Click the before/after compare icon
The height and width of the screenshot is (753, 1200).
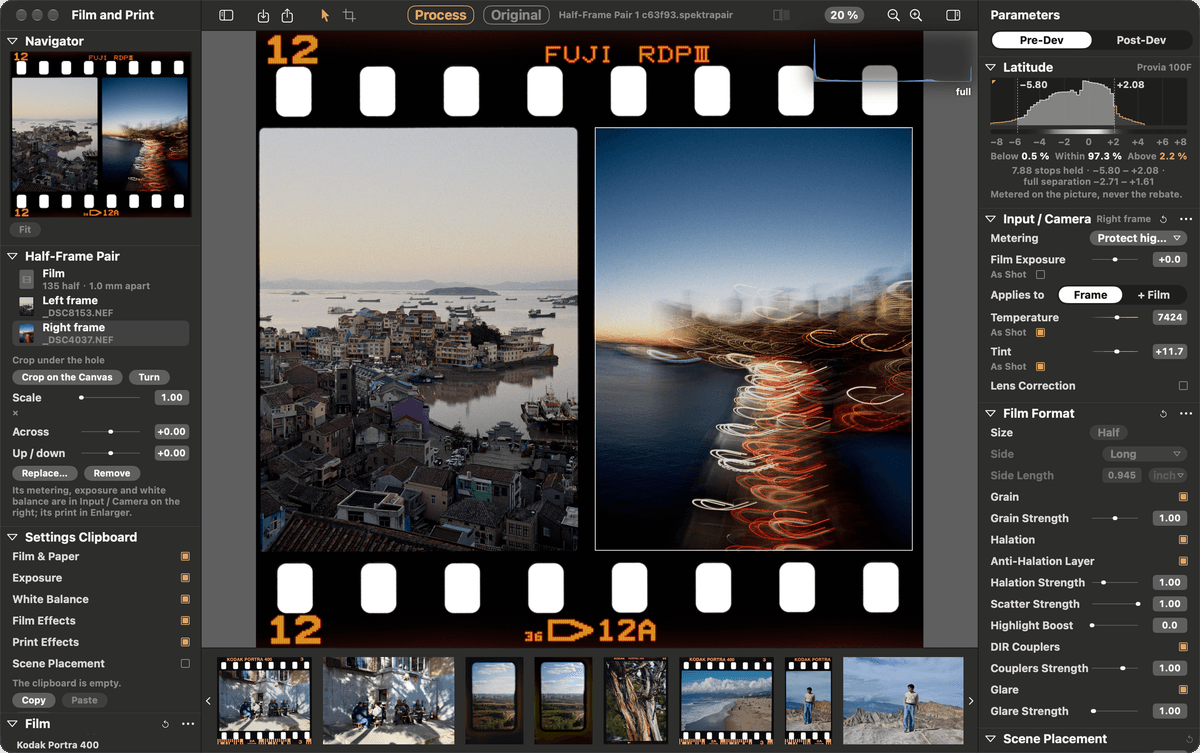click(781, 15)
